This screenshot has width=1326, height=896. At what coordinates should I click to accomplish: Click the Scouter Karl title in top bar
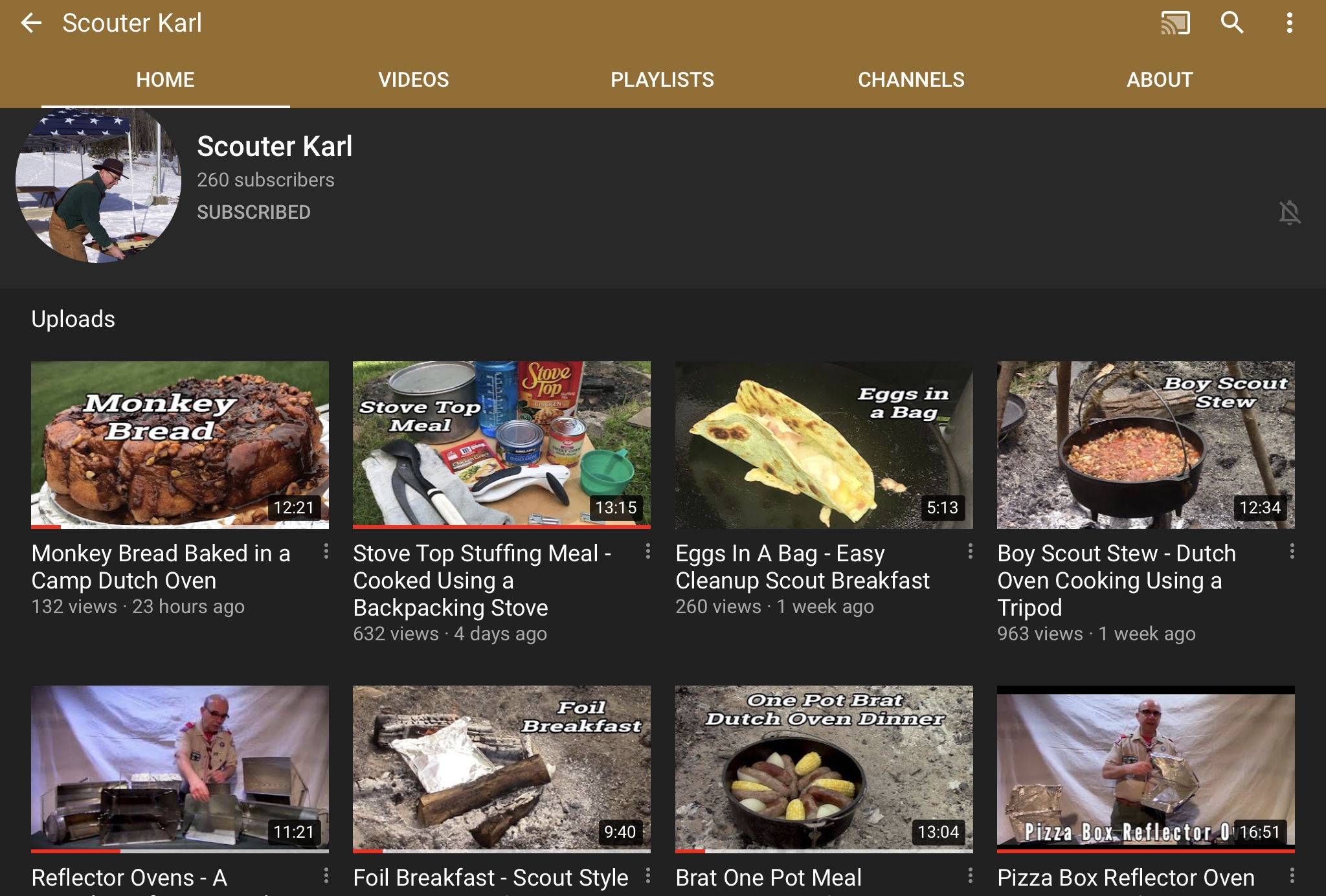[132, 23]
